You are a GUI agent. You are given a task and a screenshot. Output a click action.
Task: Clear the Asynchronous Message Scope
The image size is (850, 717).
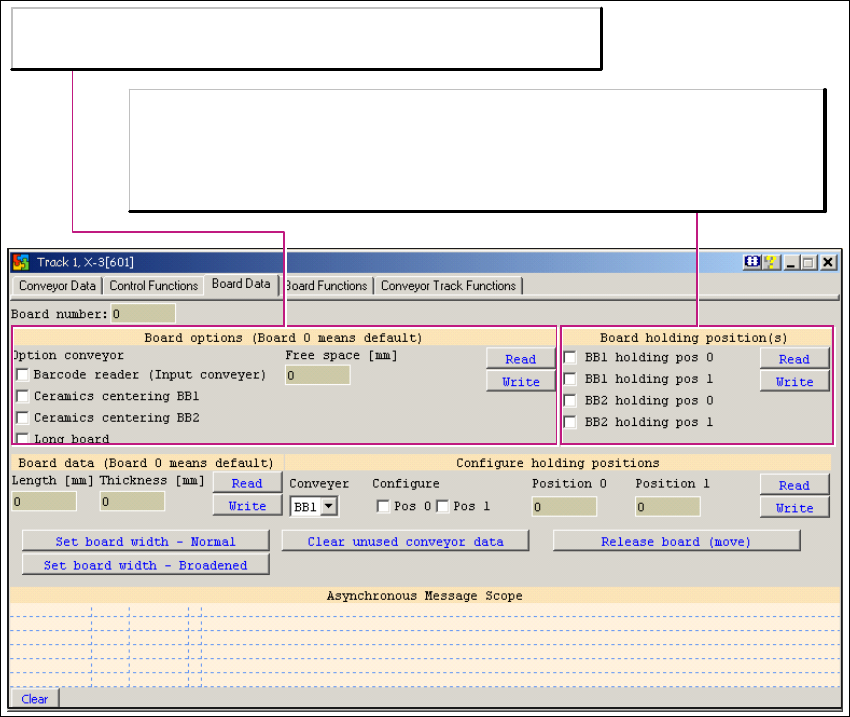[x=34, y=699]
